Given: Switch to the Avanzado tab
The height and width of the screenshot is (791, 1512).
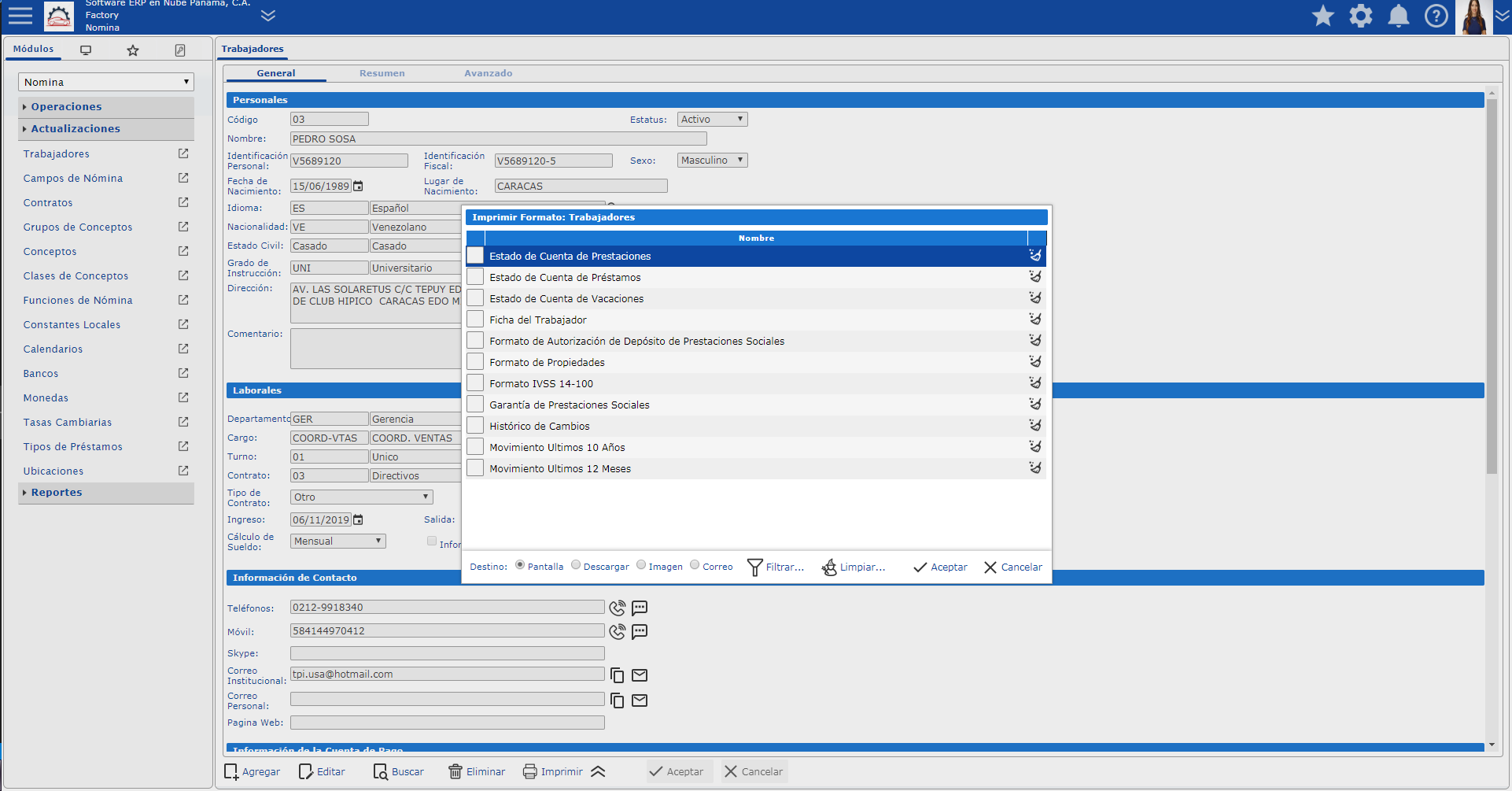Looking at the screenshot, I should 488,73.
